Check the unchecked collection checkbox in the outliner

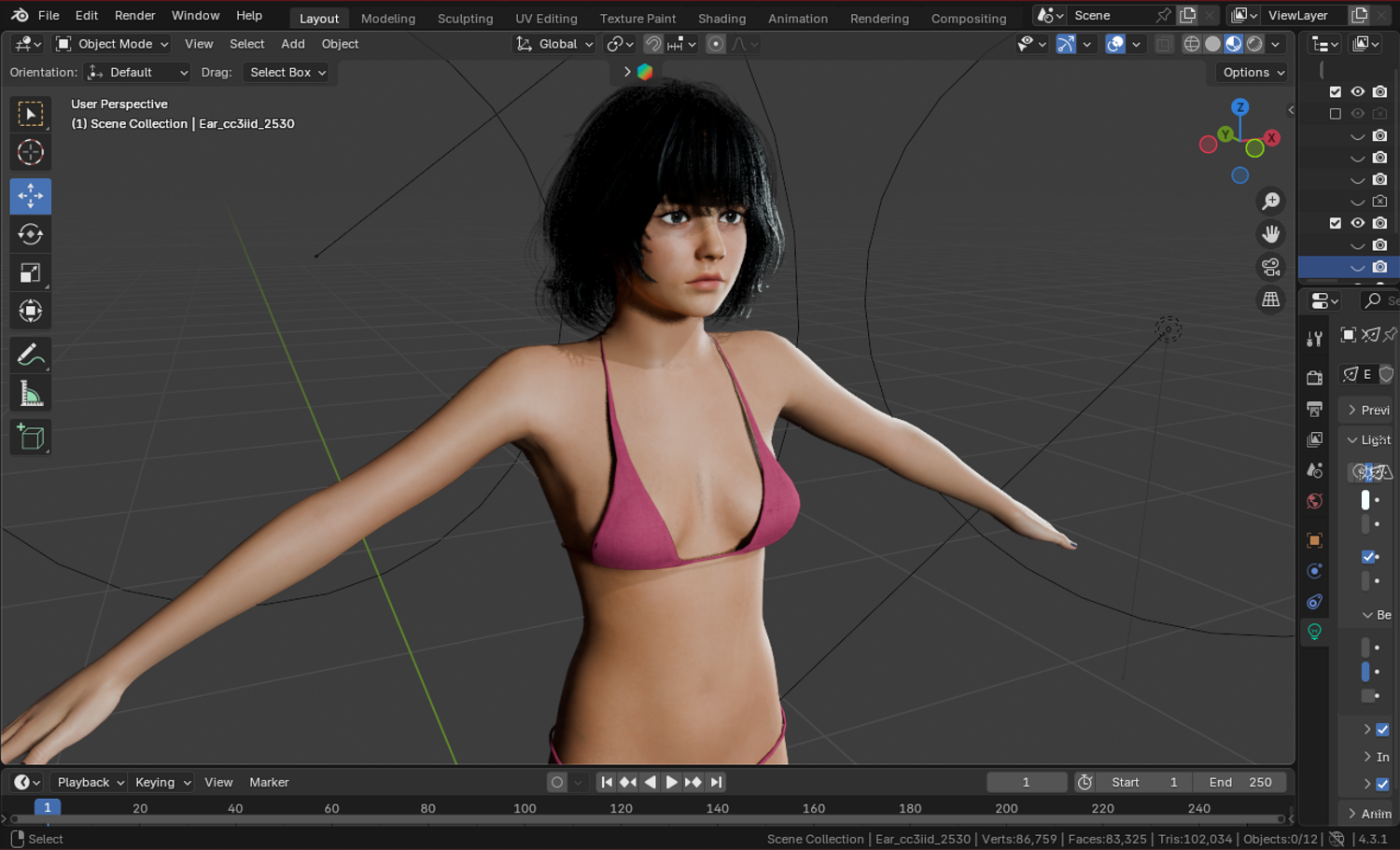(x=1336, y=114)
